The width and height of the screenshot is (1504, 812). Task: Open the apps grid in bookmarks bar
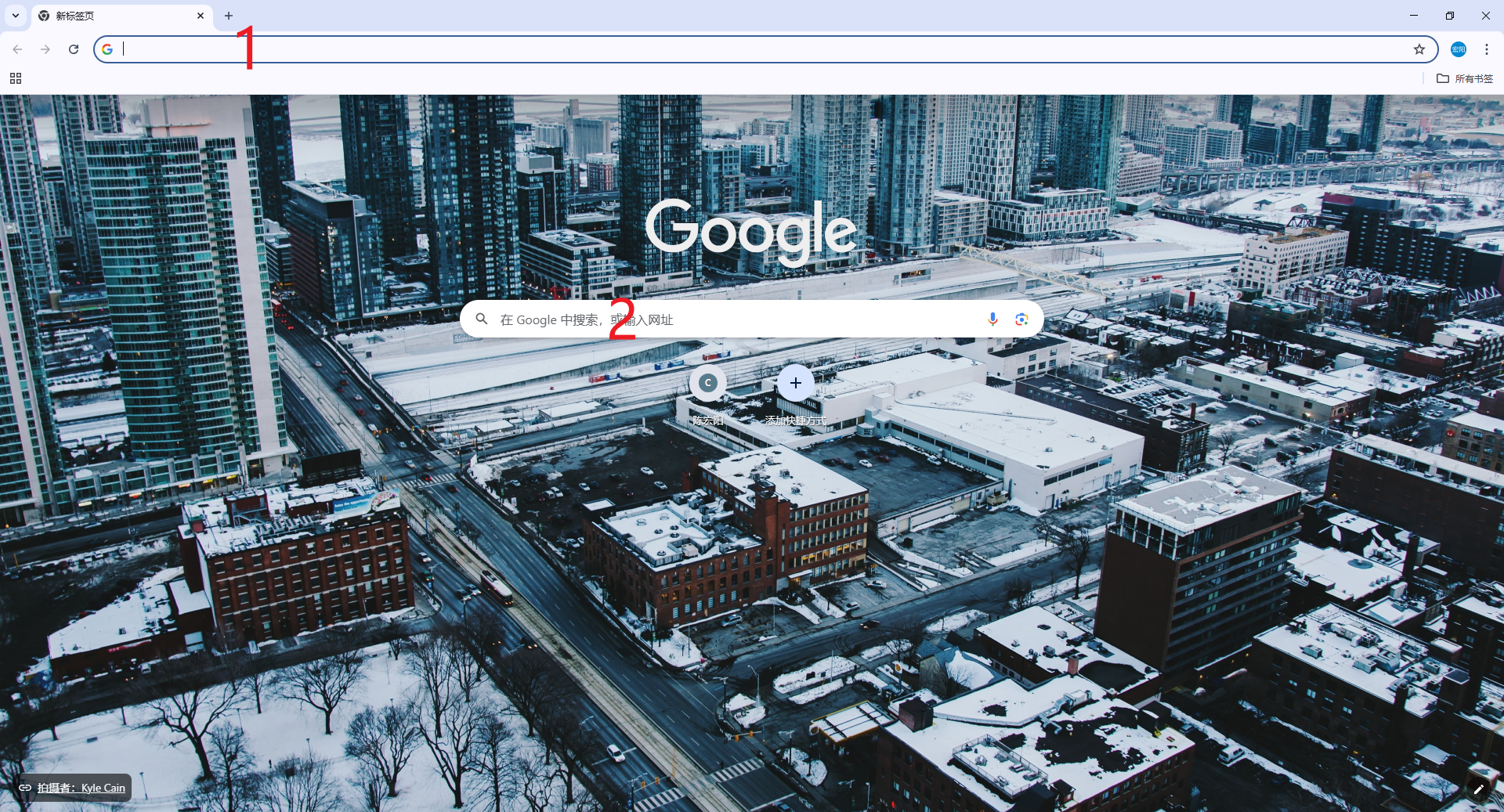(x=16, y=78)
